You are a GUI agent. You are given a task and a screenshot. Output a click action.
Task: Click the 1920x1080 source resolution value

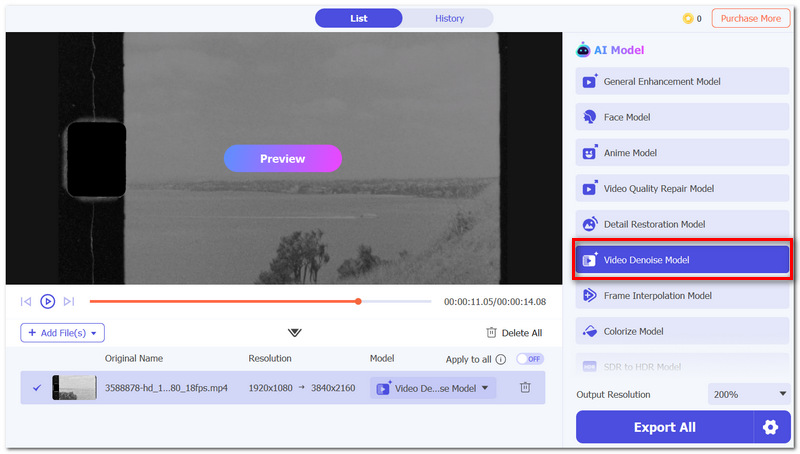[270, 388]
